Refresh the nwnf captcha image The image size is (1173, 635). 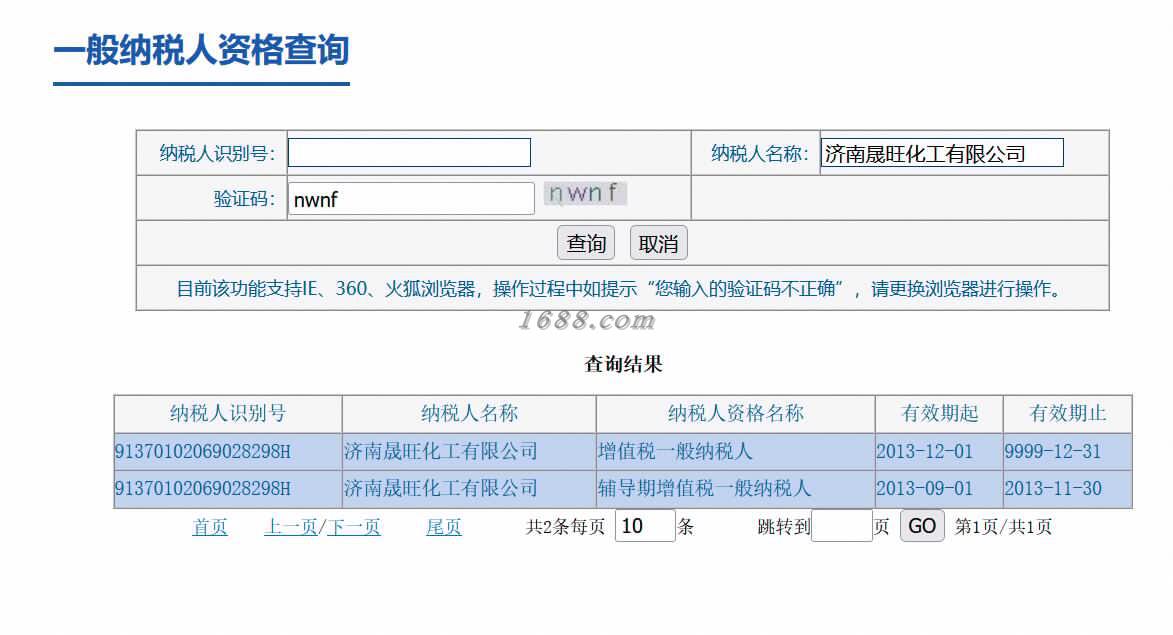pyautogui.click(x=585, y=193)
